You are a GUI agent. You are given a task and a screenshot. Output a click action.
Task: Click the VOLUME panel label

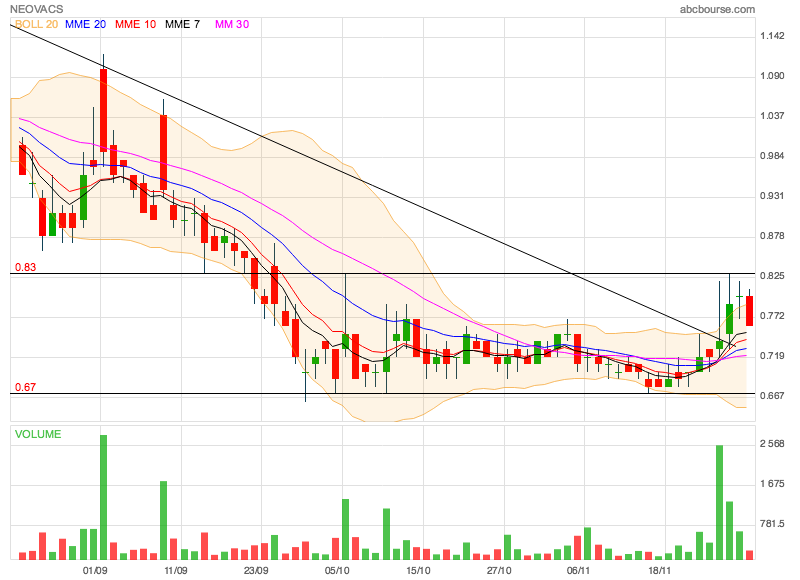38,434
